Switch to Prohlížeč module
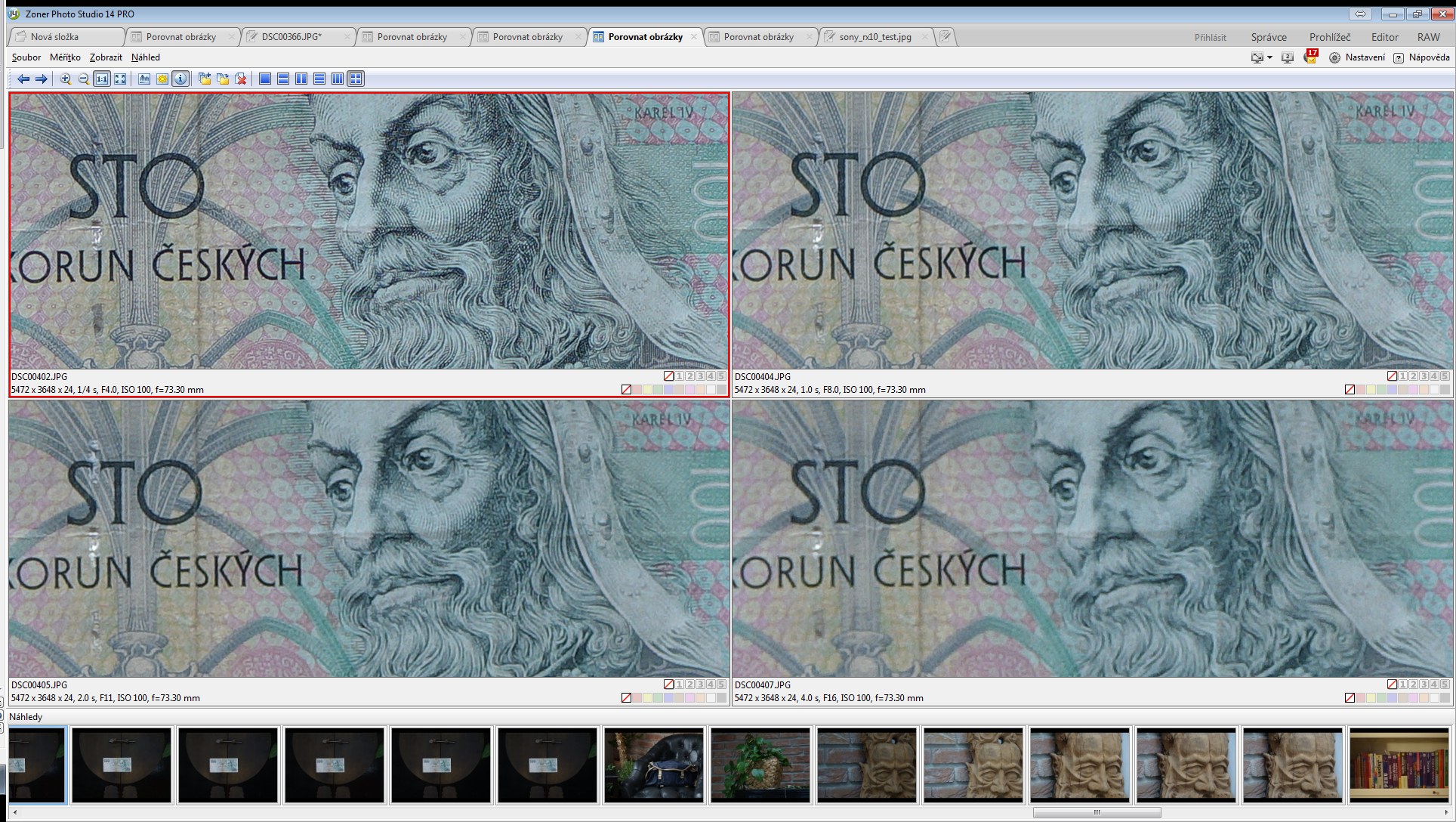Image resolution: width=1456 pixels, height=822 pixels. pyautogui.click(x=1330, y=37)
